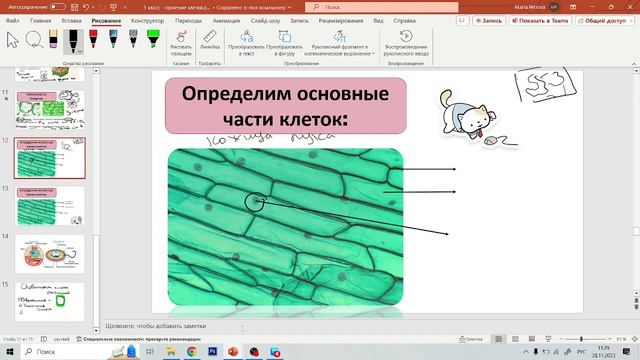Screen dimensions: 640x360
Task: Open the Вид tab
Action: click(x=378, y=20)
